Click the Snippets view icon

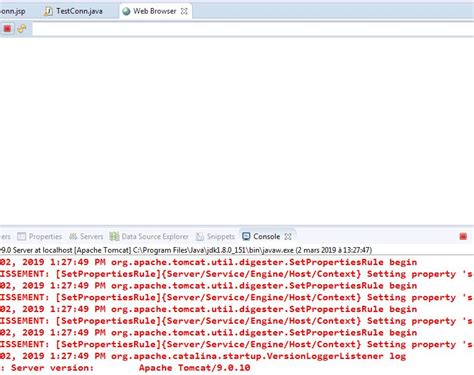[200, 236]
